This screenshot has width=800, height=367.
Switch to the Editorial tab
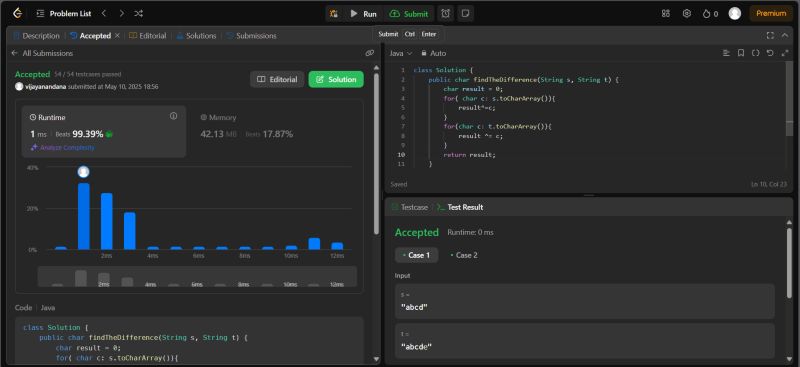[147, 36]
